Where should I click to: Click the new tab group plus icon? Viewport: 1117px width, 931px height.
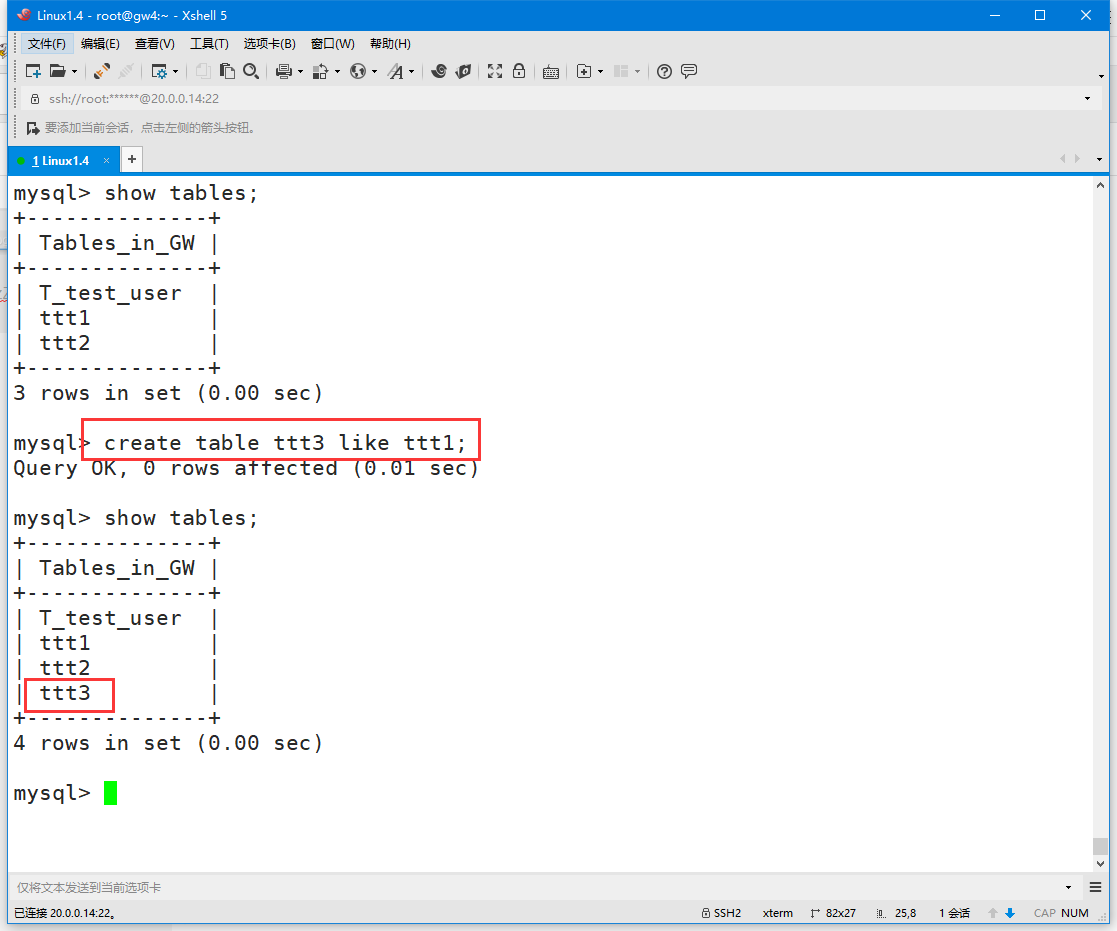point(583,71)
